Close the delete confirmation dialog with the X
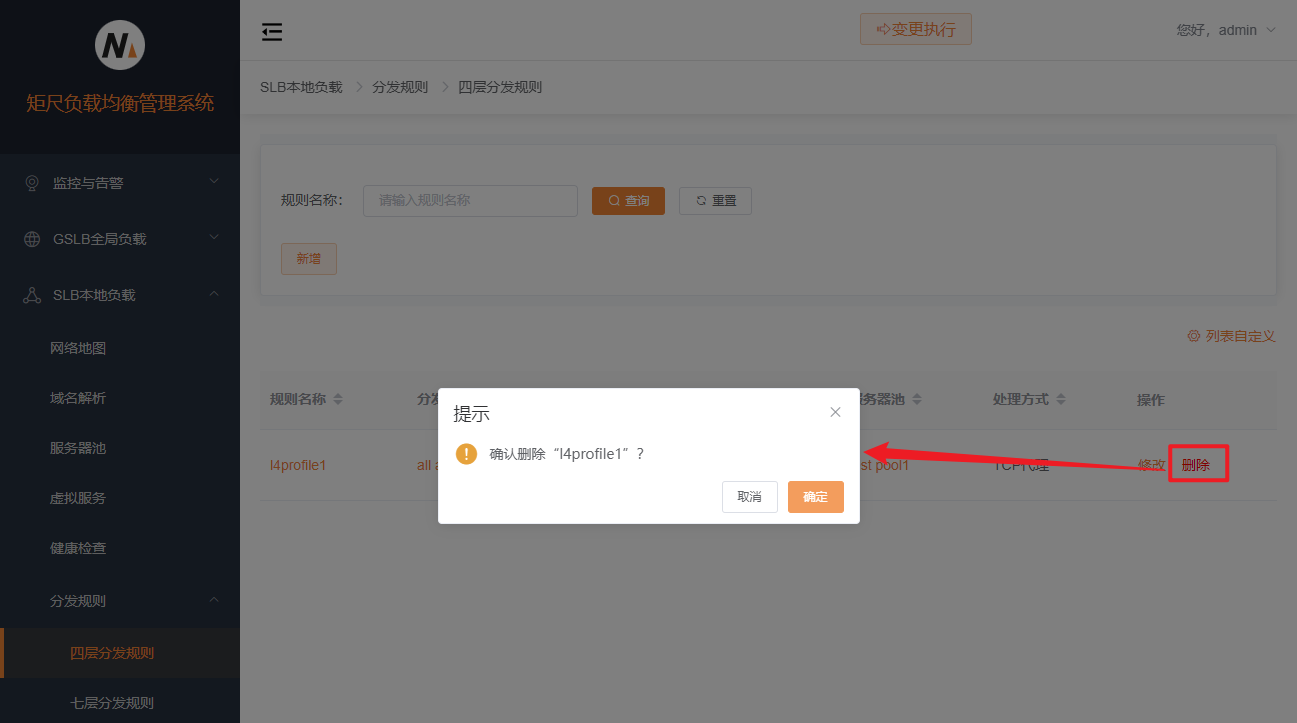This screenshot has width=1297, height=723. pos(835,411)
